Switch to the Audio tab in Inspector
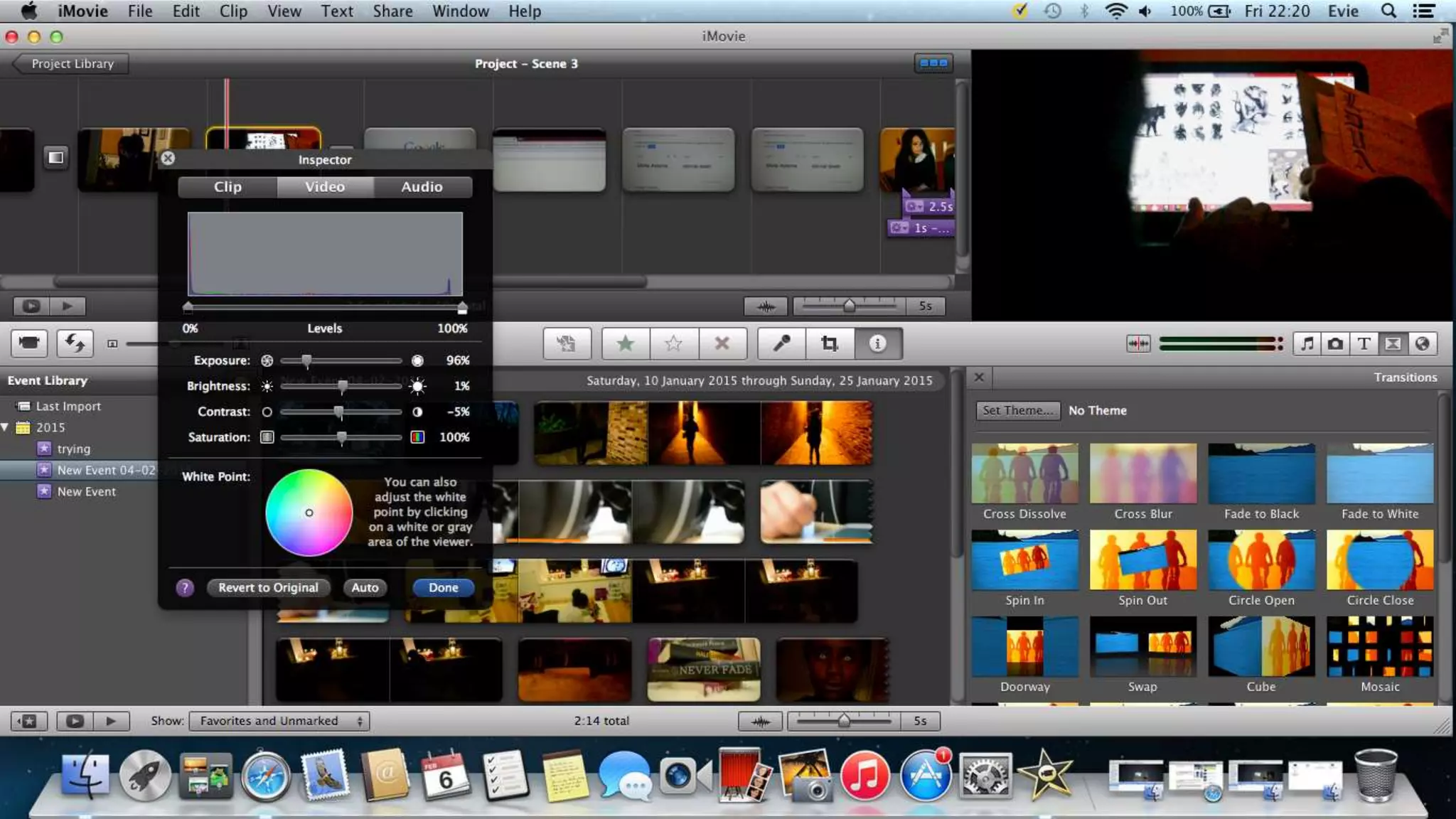This screenshot has height=819, width=1456. point(422,187)
